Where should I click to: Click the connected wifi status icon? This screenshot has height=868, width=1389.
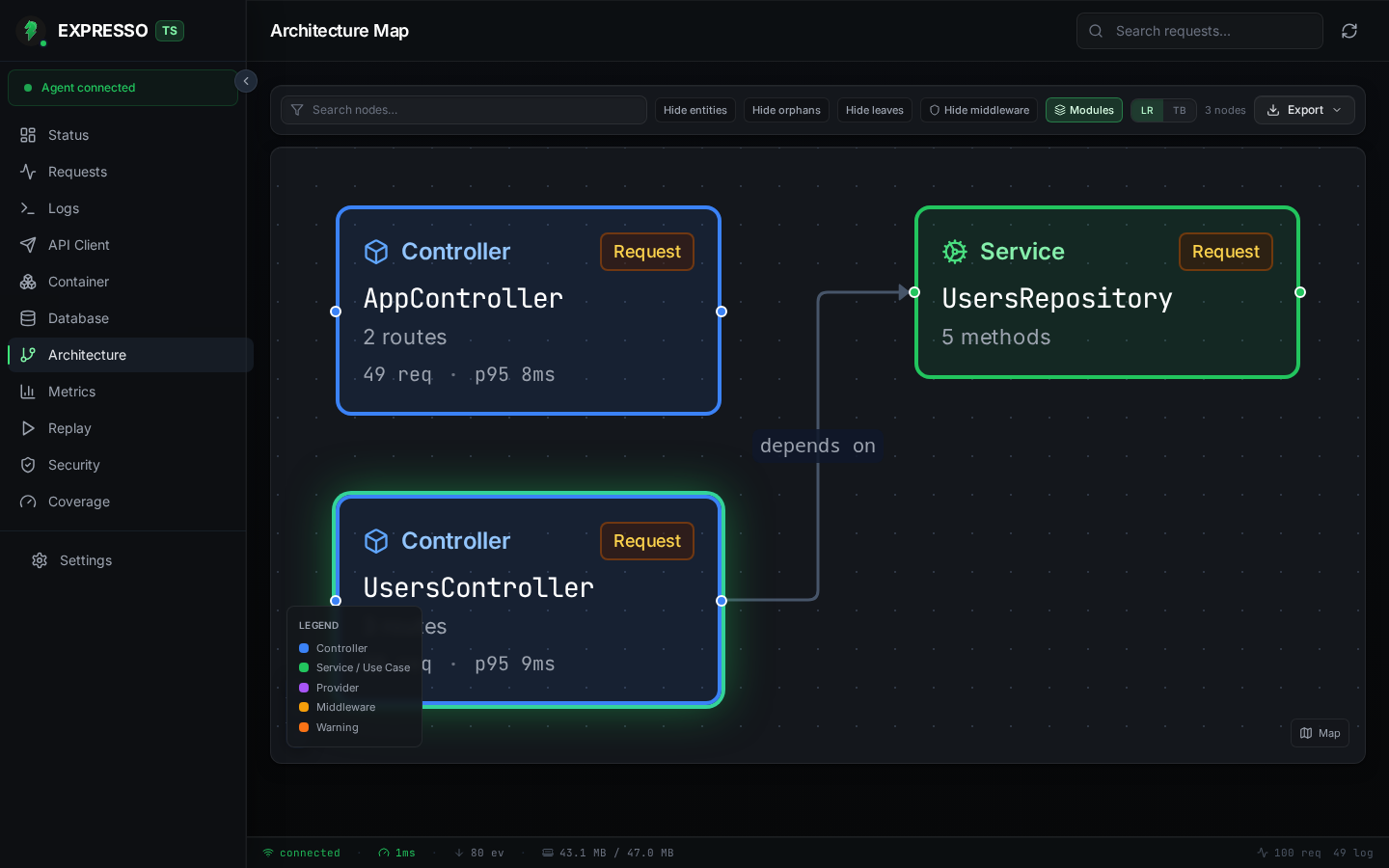click(x=268, y=853)
